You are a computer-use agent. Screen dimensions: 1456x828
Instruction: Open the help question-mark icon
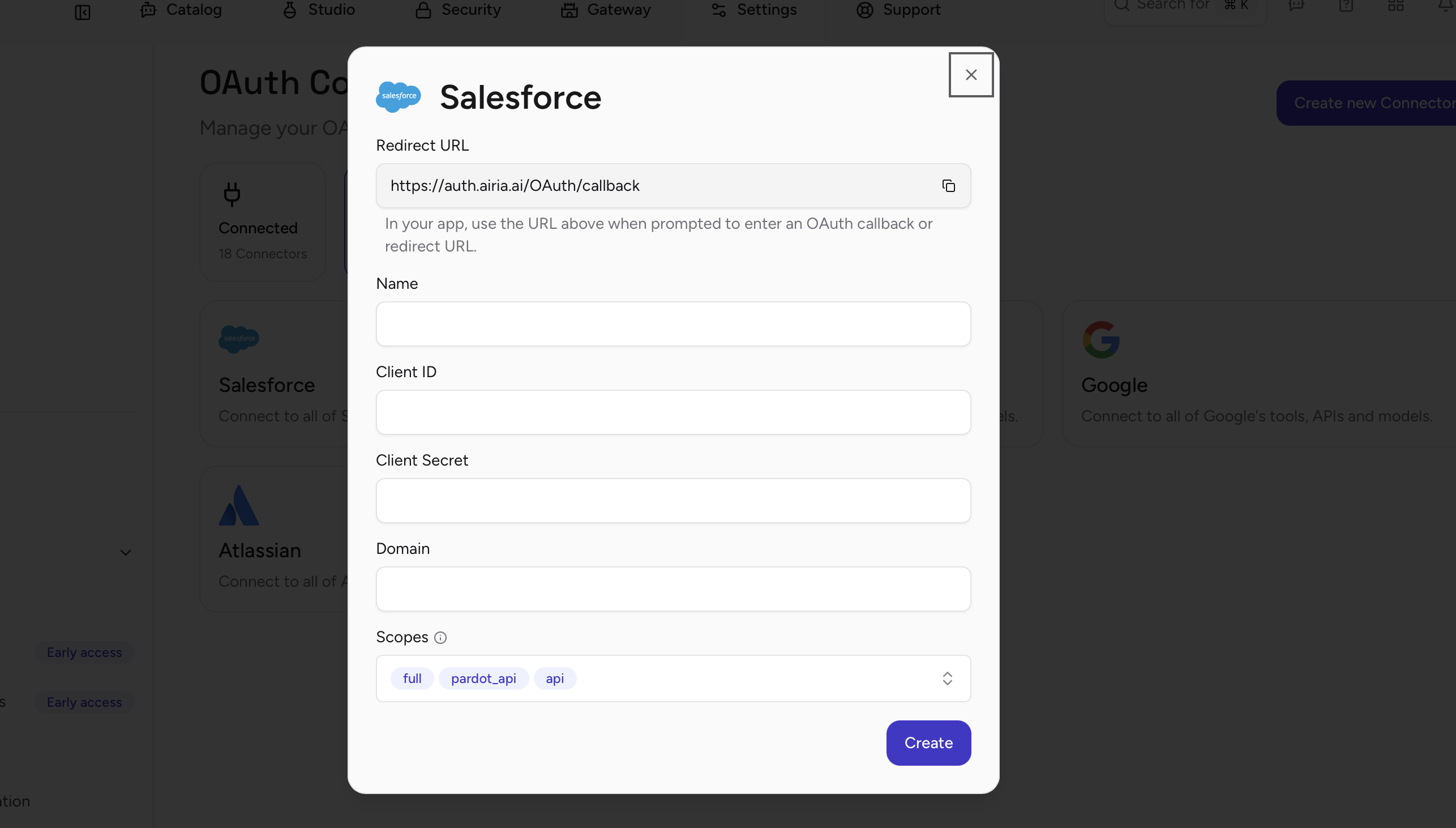point(1346,7)
